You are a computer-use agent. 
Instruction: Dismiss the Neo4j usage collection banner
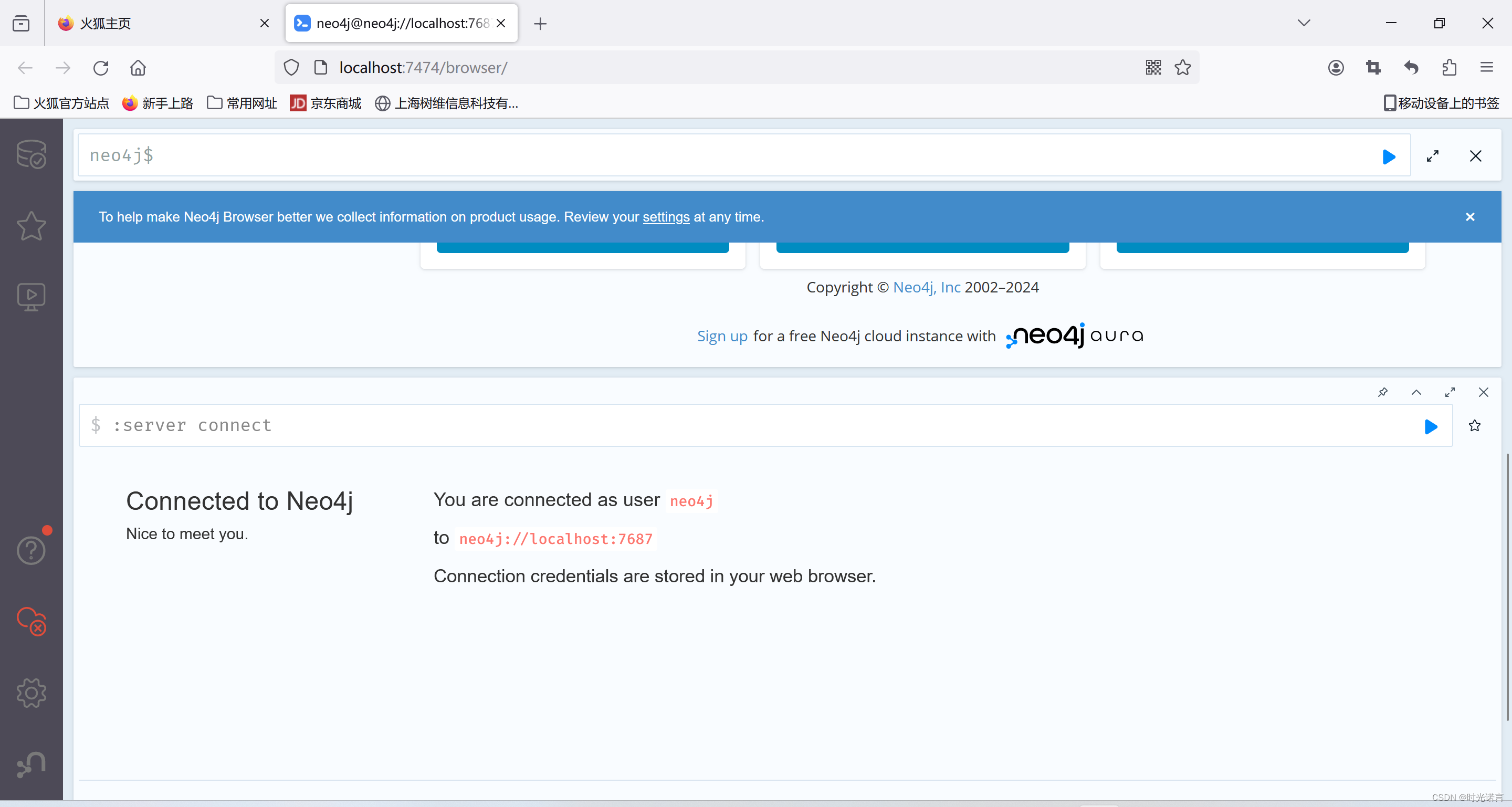pos(1470,217)
